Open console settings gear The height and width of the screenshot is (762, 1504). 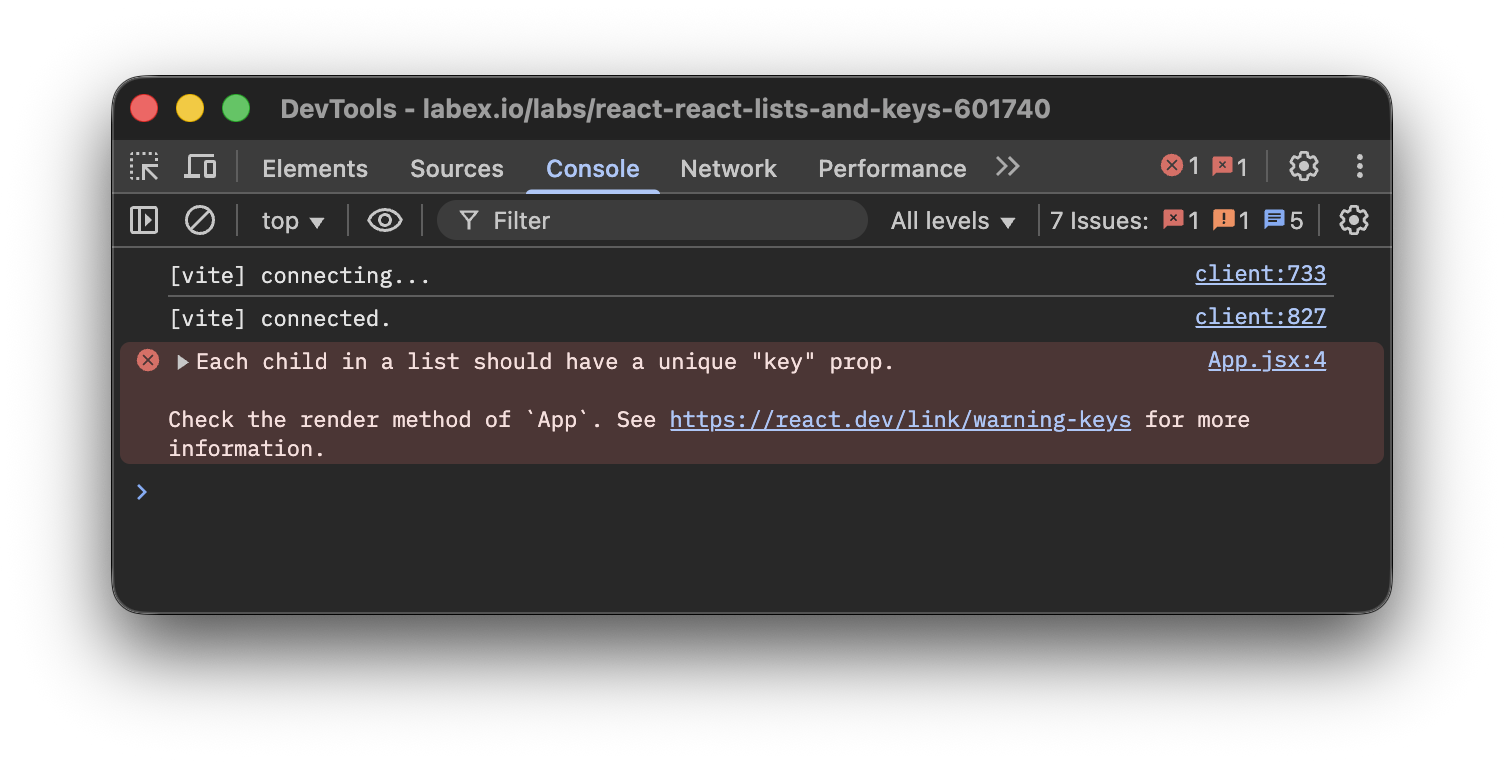(1354, 220)
